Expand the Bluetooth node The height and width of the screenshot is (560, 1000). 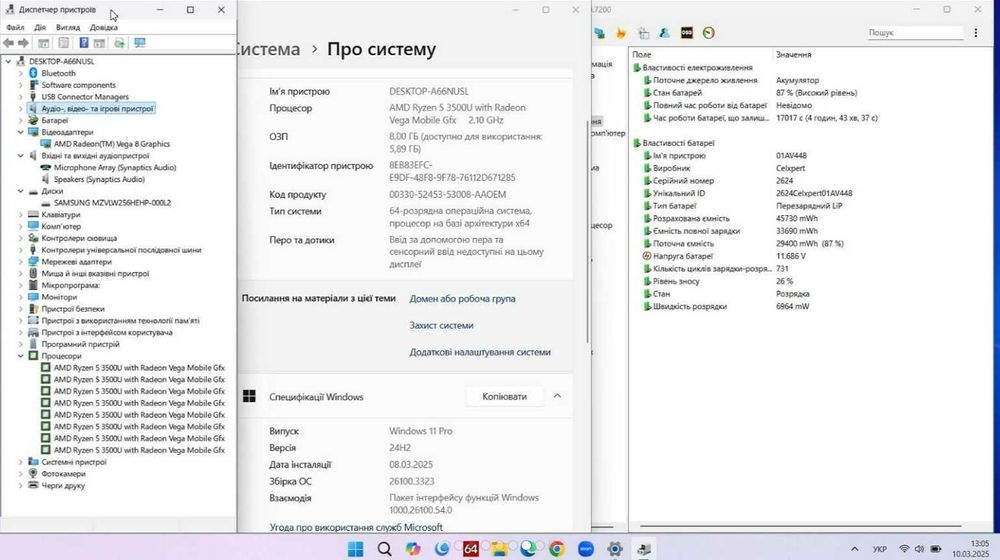coord(20,73)
